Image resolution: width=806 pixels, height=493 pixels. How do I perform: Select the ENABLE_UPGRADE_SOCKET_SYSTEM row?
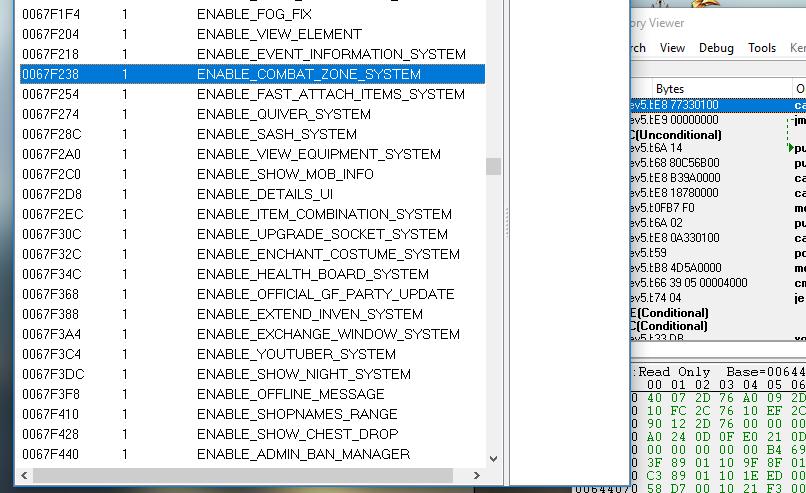point(252,234)
